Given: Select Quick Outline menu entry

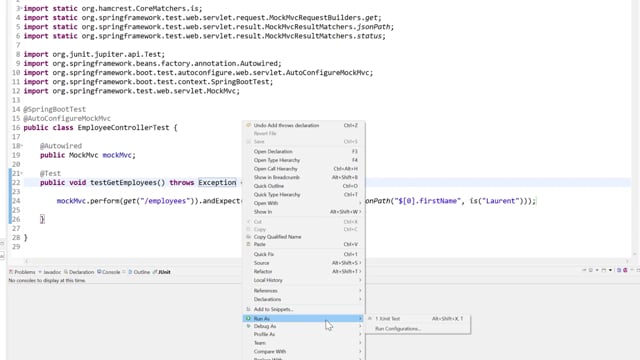Looking at the screenshot, I should click(x=304, y=186).
